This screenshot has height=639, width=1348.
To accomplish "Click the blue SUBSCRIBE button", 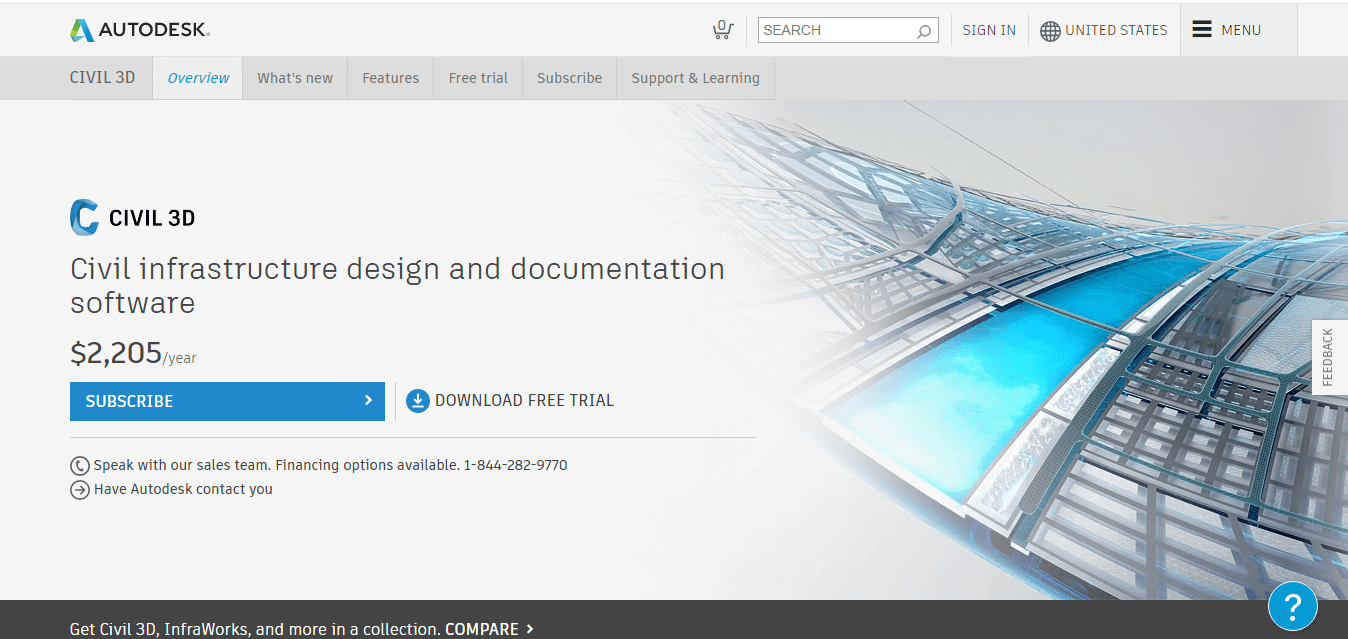I will pyautogui.click(x=227, y=401).
